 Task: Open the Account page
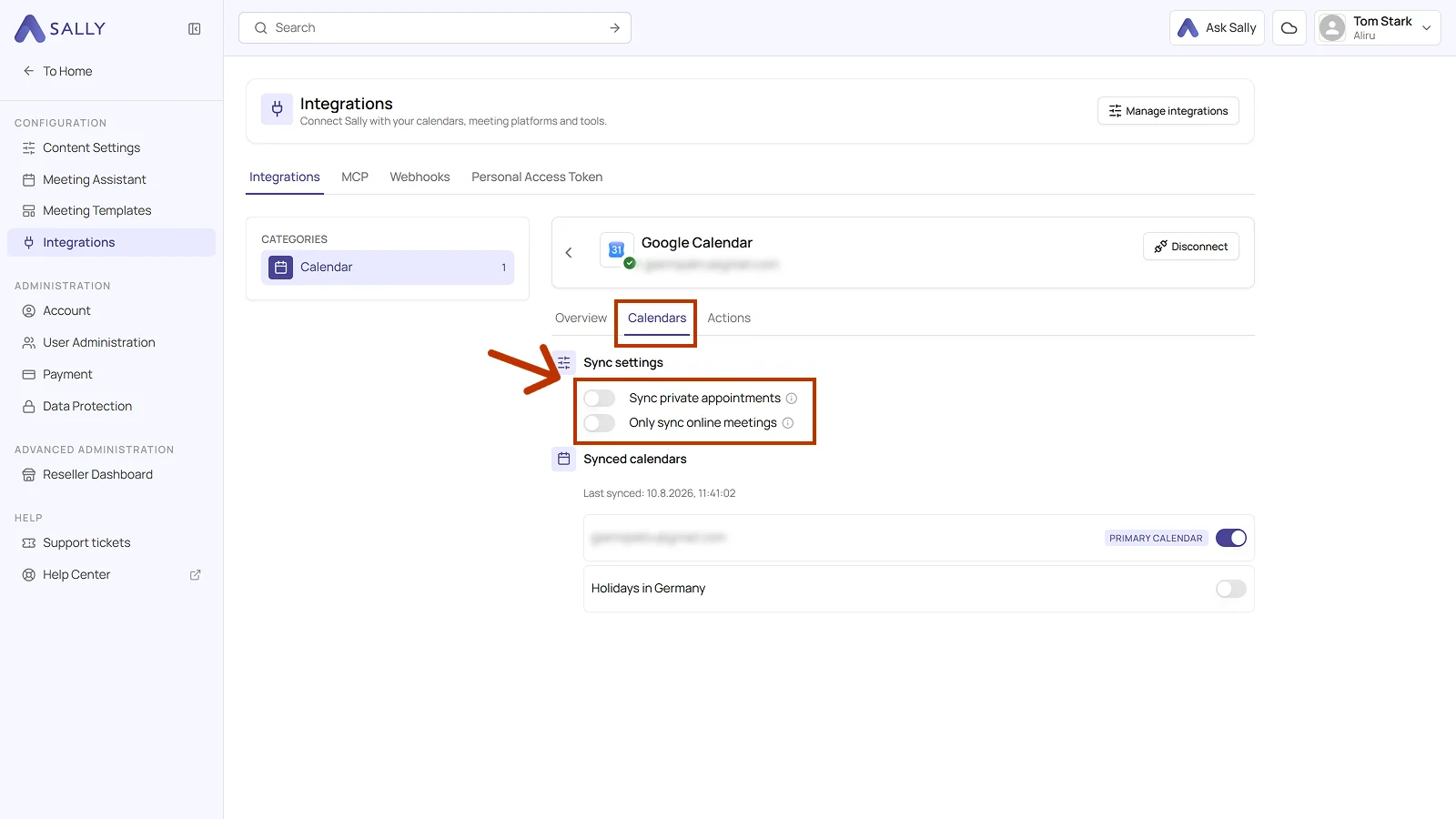111,311
